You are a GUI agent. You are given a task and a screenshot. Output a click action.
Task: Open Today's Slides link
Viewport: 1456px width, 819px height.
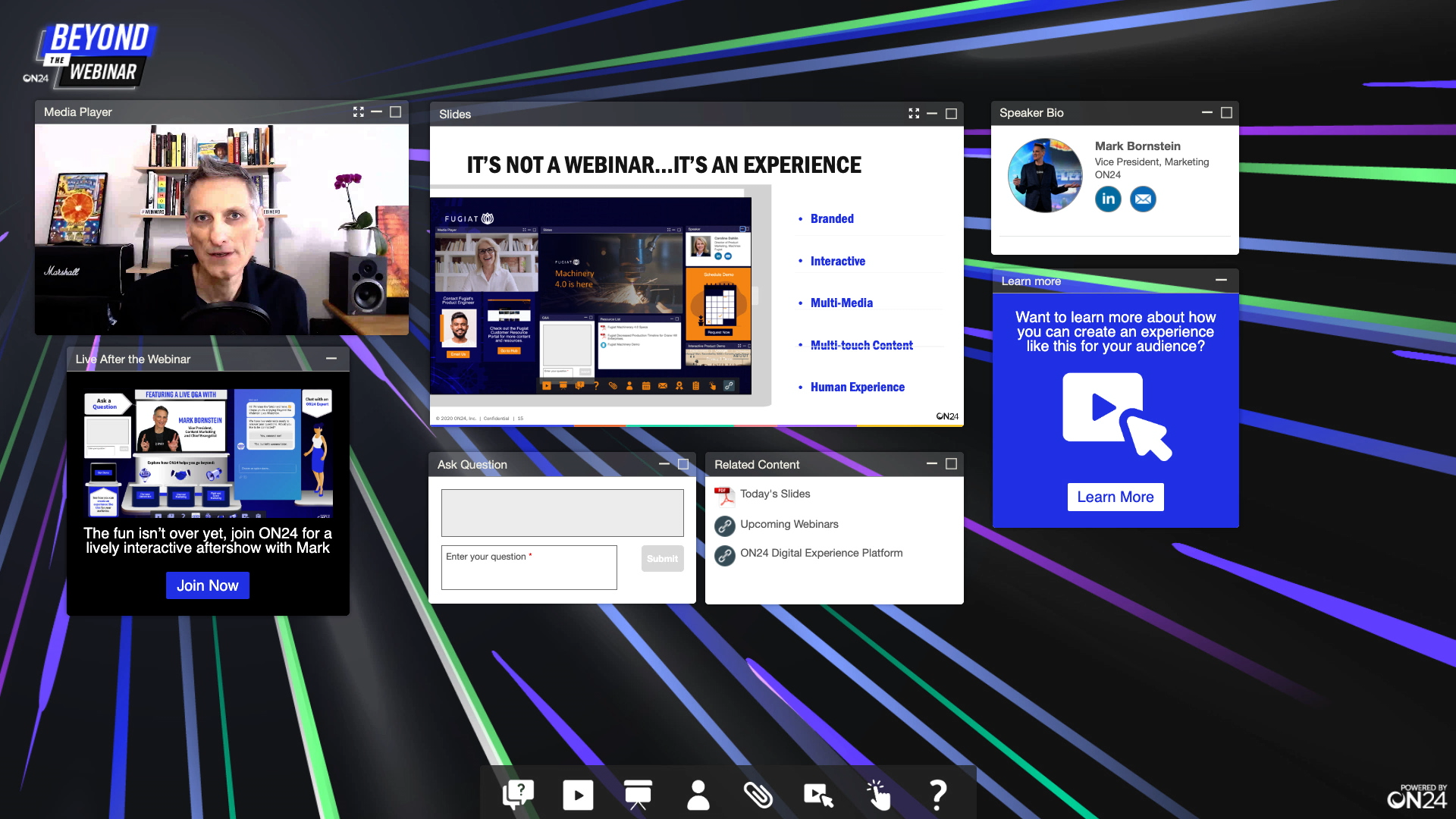775,494
